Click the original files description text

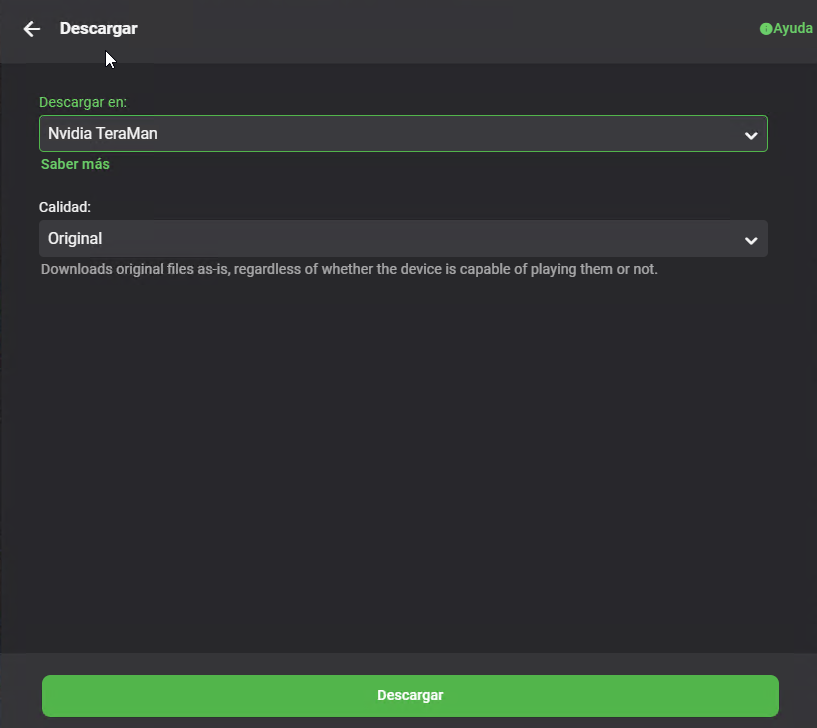pyautogui.click(x=349, y=269)
